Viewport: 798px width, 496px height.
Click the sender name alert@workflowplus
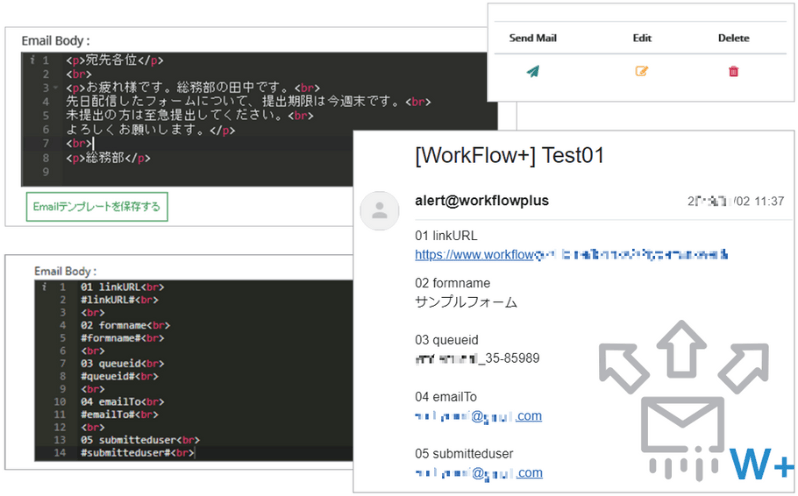pyautogui.click(x=481, y=201)
